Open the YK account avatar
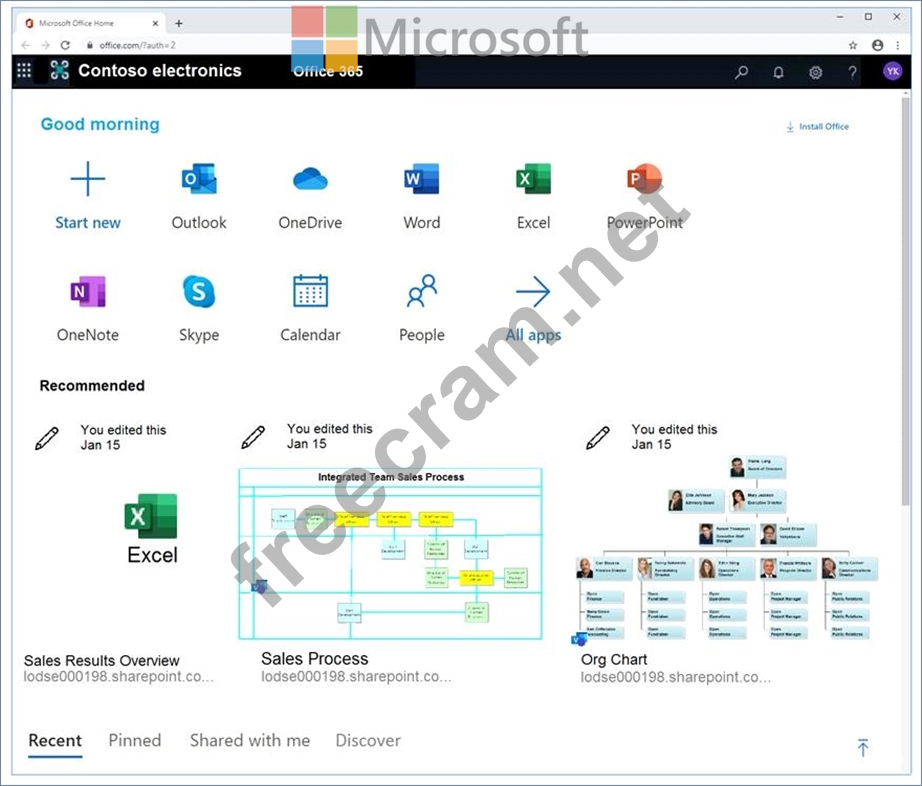922x786 pixels. coord(892,71)
